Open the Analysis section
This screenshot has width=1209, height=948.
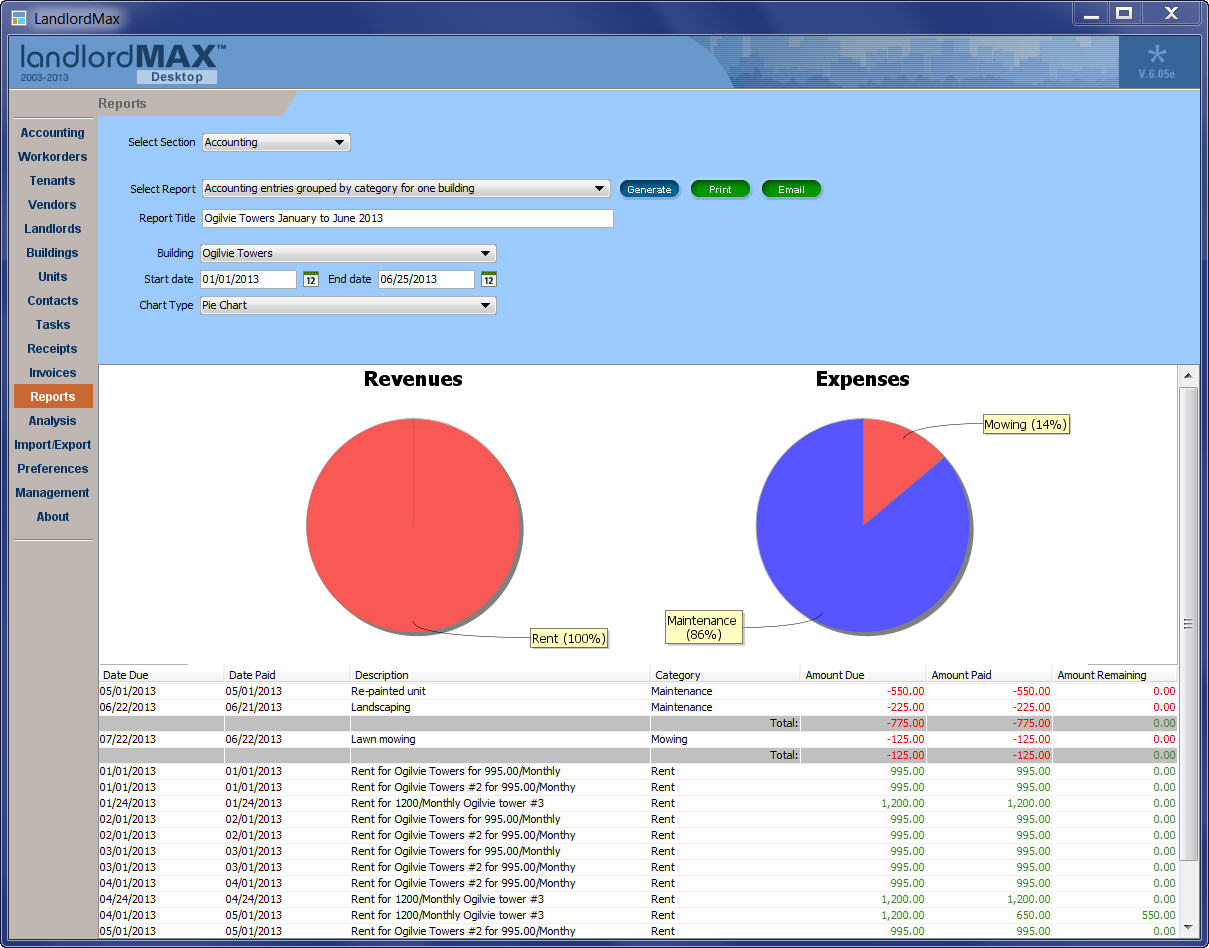pos(53,421)
